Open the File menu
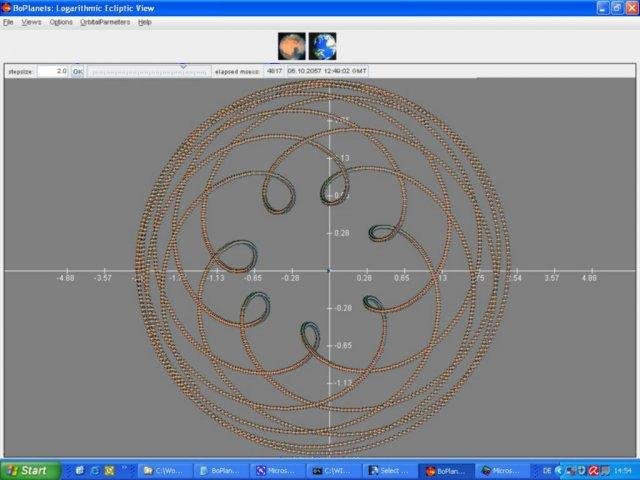This screenshot has height=480, width=640. pyautogui.click(x=8, y=22)
